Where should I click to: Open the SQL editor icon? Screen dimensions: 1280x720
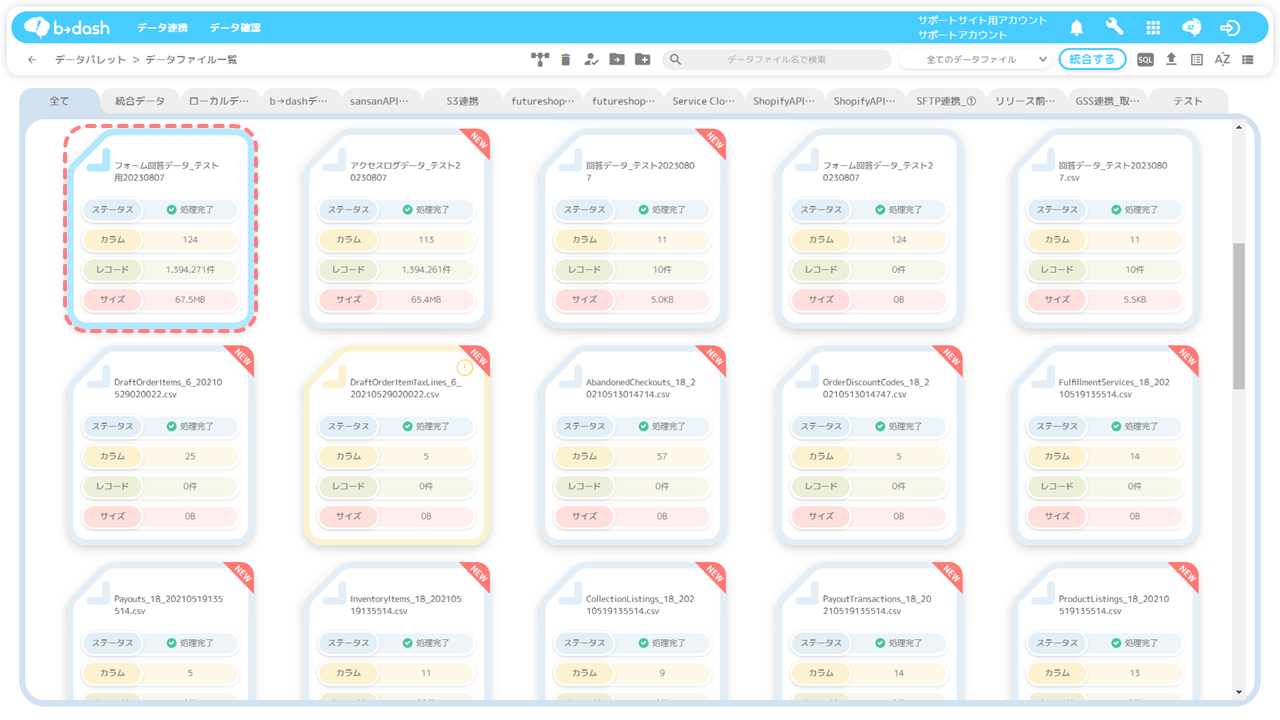[1146, 60]
